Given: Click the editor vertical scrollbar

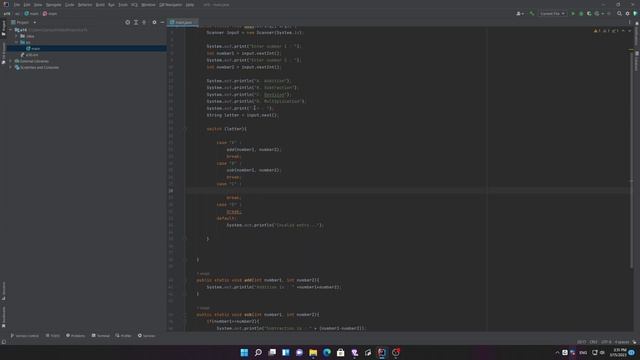Looking at the screenshot, I should [631, 159].
